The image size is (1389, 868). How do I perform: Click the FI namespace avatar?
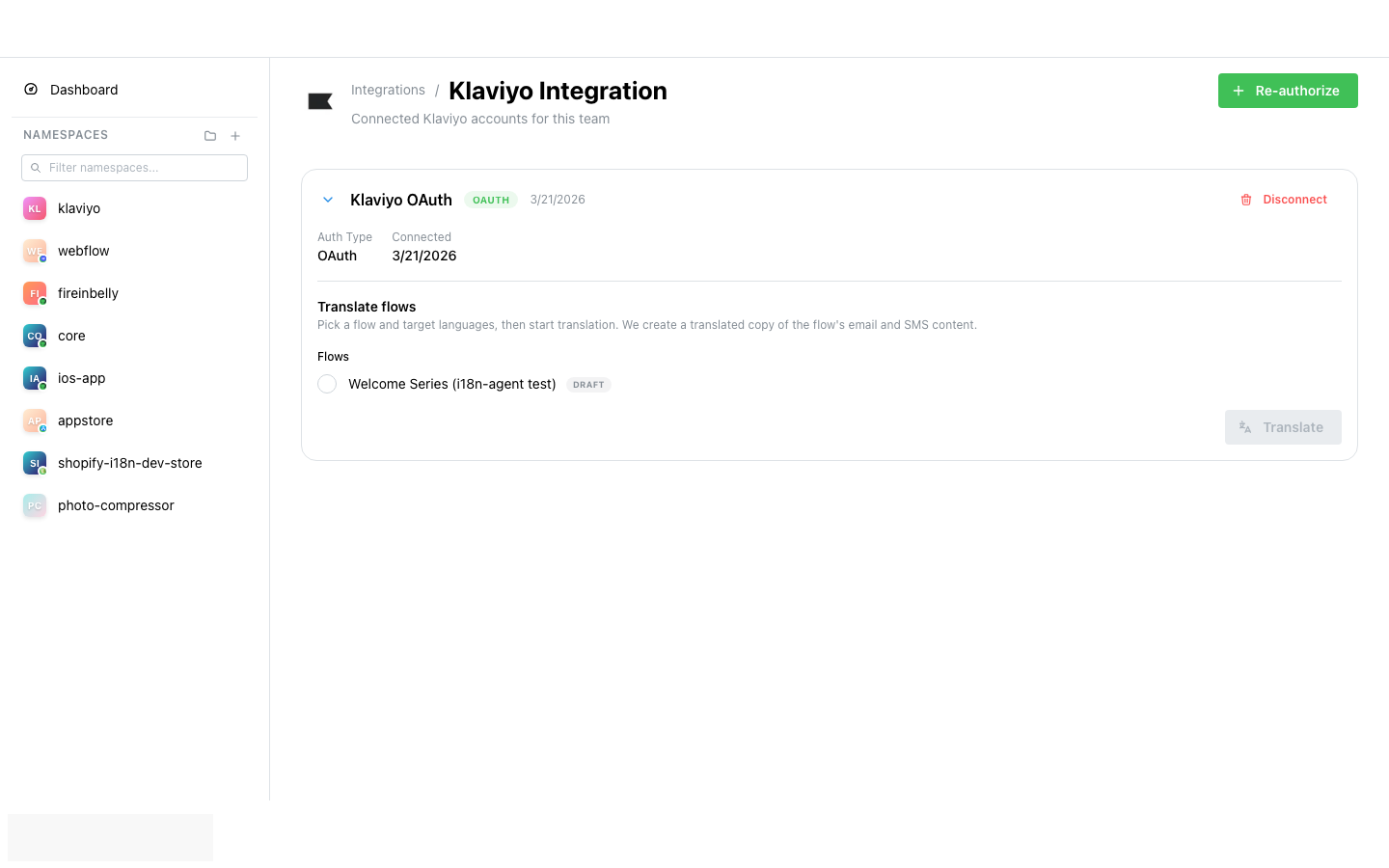[35, 293]
